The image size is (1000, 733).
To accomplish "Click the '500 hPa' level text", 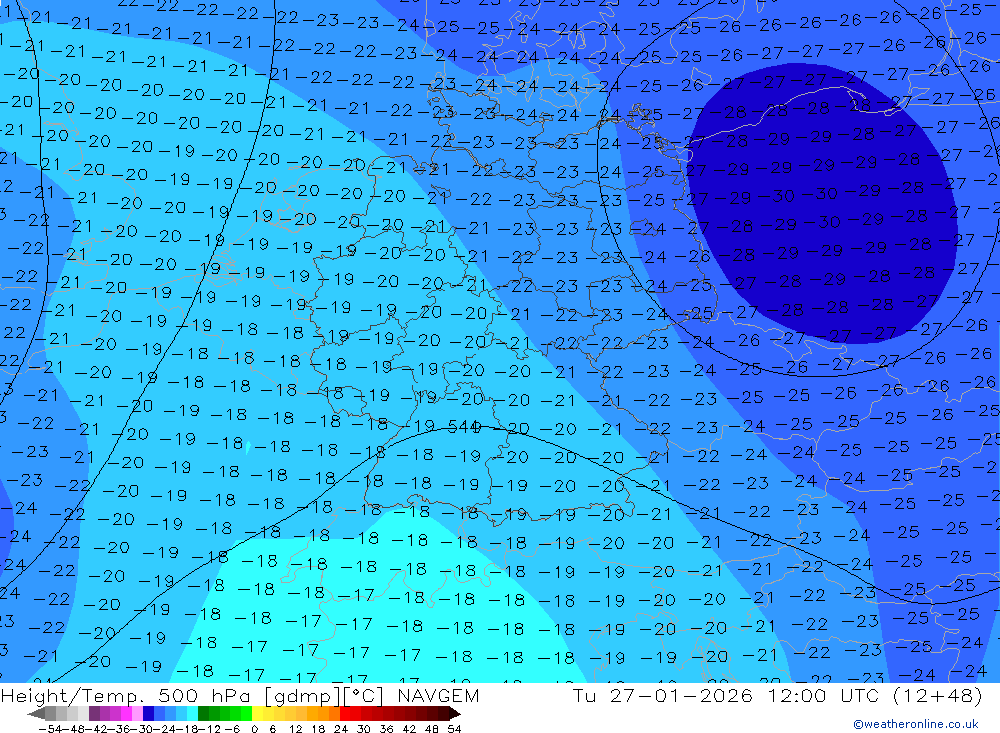I will [202, 695].
